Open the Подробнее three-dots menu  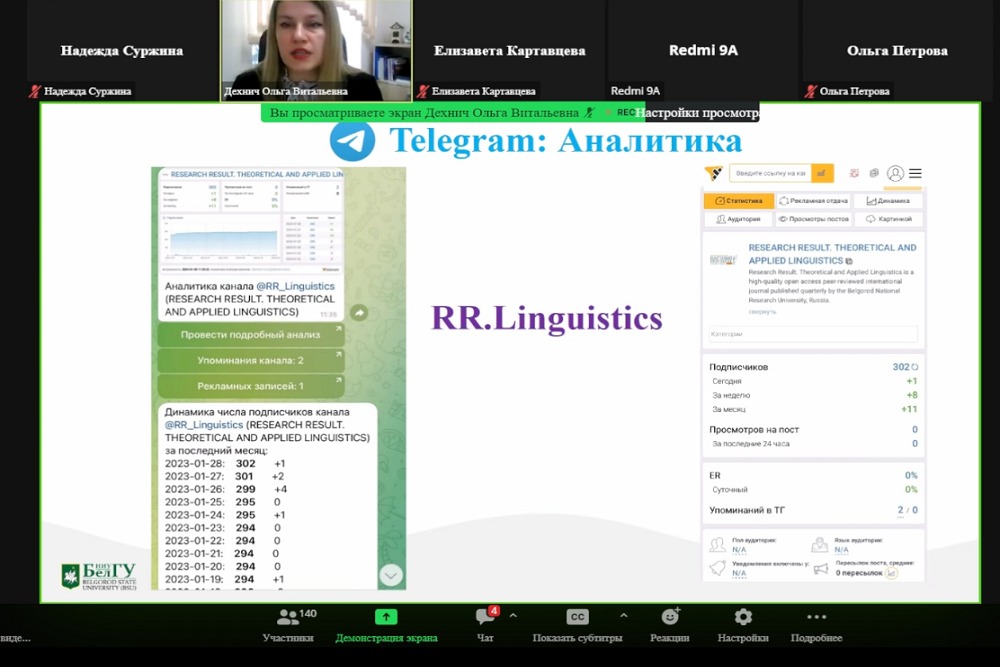[816, 625]
